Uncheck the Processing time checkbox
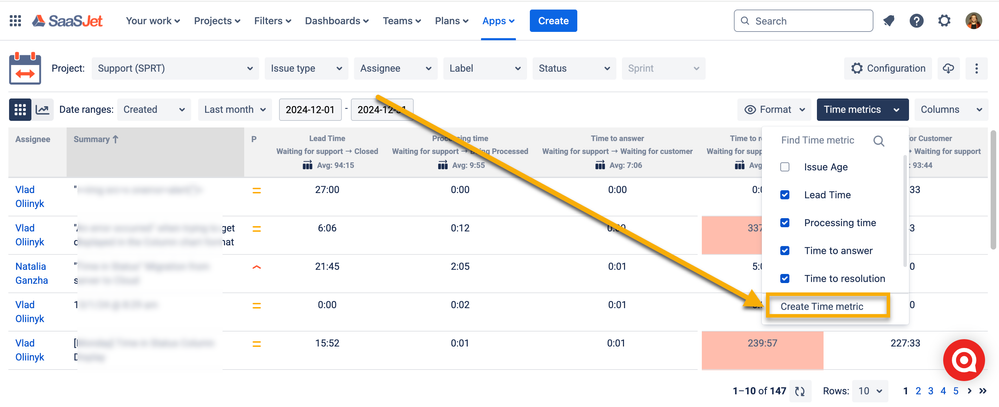The width and height of the screenshot is (999, 407). click(x=785, y=223)
